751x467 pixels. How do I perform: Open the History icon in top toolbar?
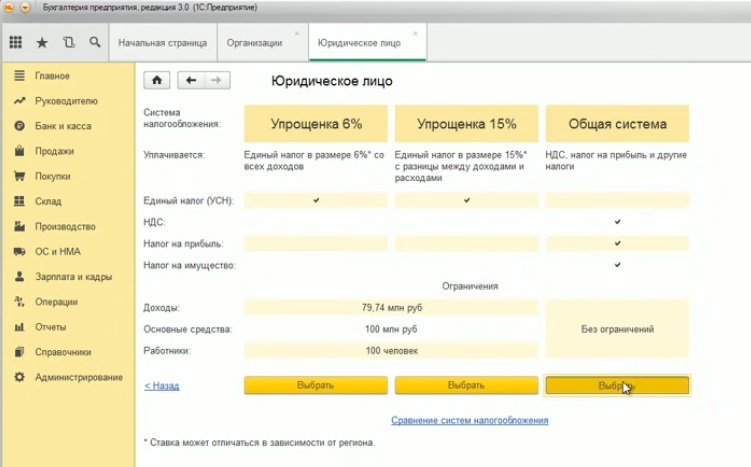click(x=68, y=43)
